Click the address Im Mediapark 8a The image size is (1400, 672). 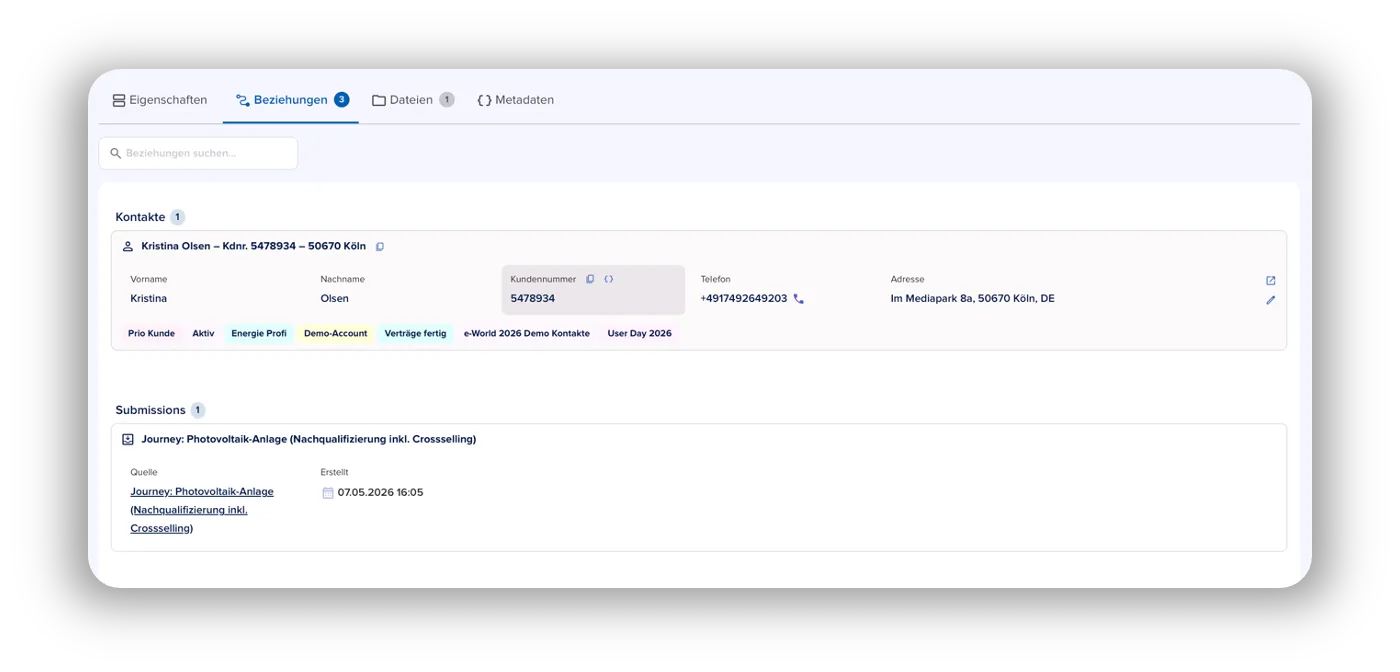973,298
